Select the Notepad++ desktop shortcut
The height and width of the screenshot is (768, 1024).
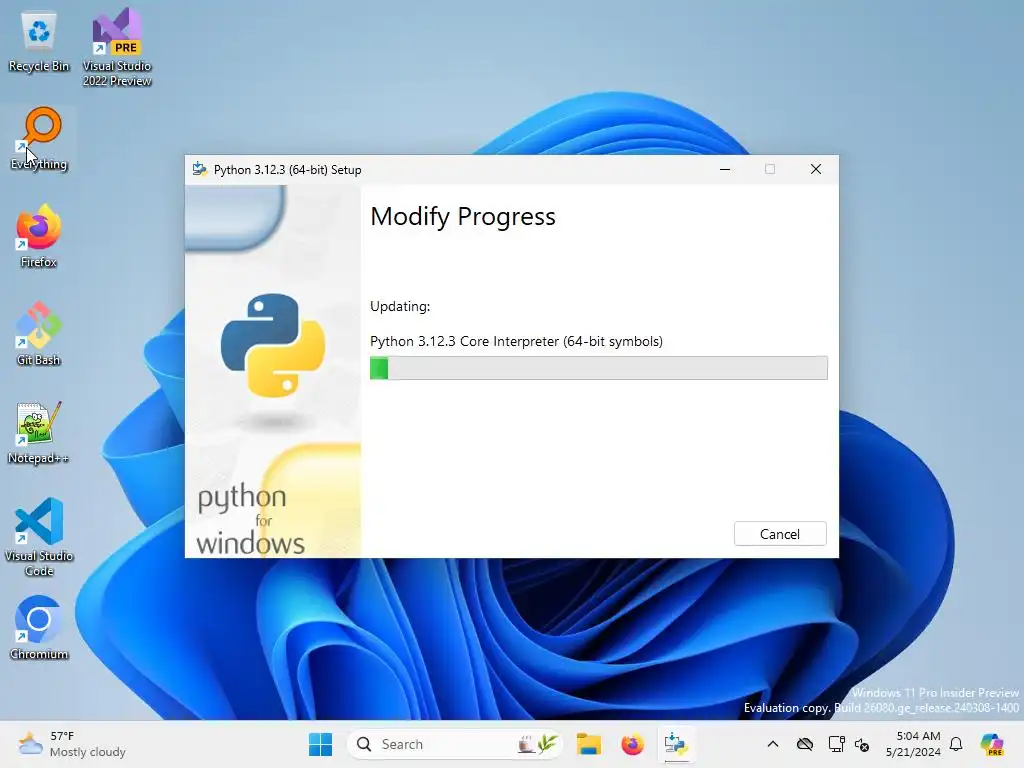click(39, 432)
